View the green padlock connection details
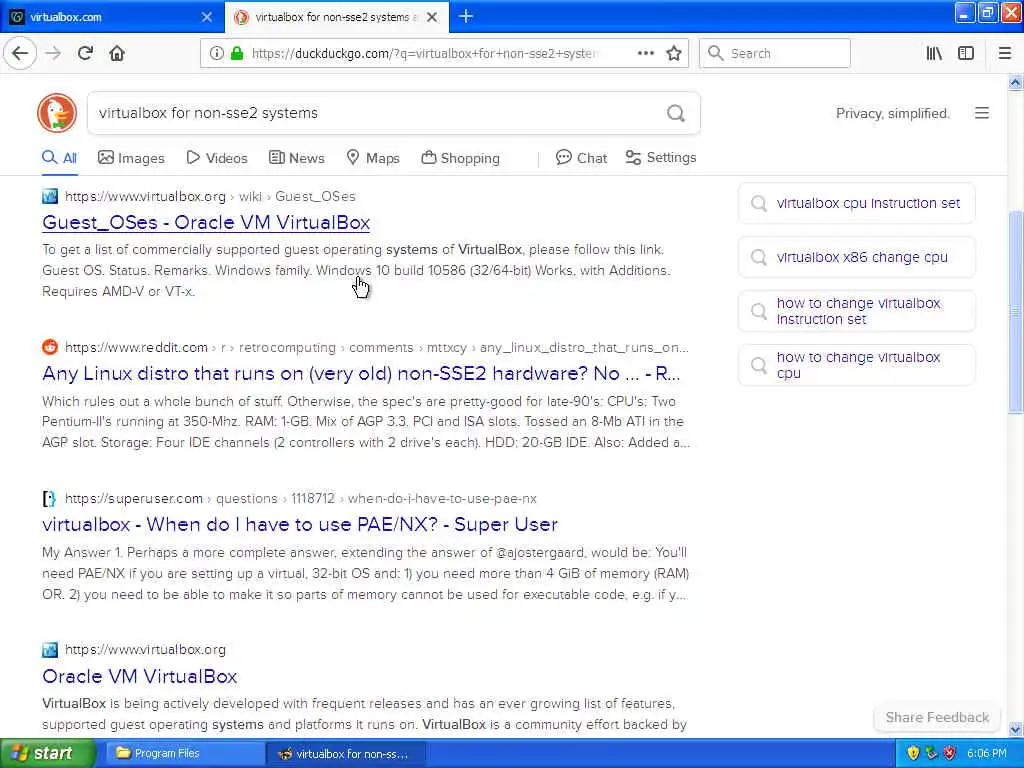 click(x=237, y=54)
